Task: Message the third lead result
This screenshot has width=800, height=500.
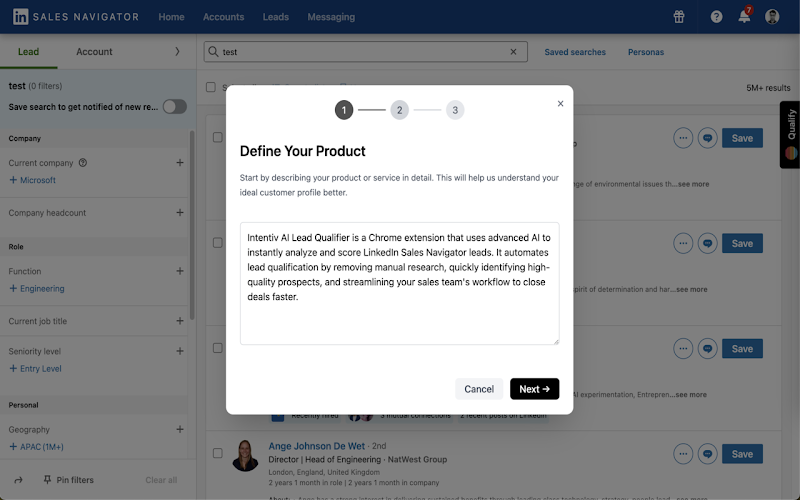Action: pos(708,348)
